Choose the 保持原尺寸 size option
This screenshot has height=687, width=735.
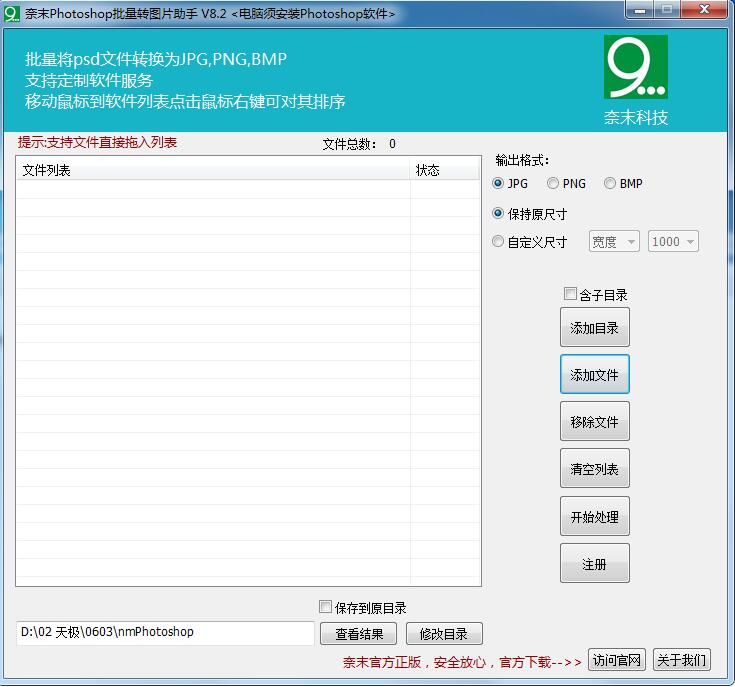pyautogui.click(x=499, y=214)
